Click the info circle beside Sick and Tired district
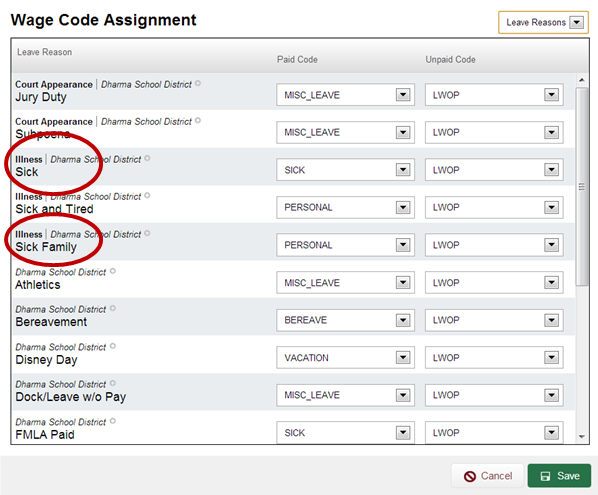This screenshot has height=495, width=598. coord(147,196)
